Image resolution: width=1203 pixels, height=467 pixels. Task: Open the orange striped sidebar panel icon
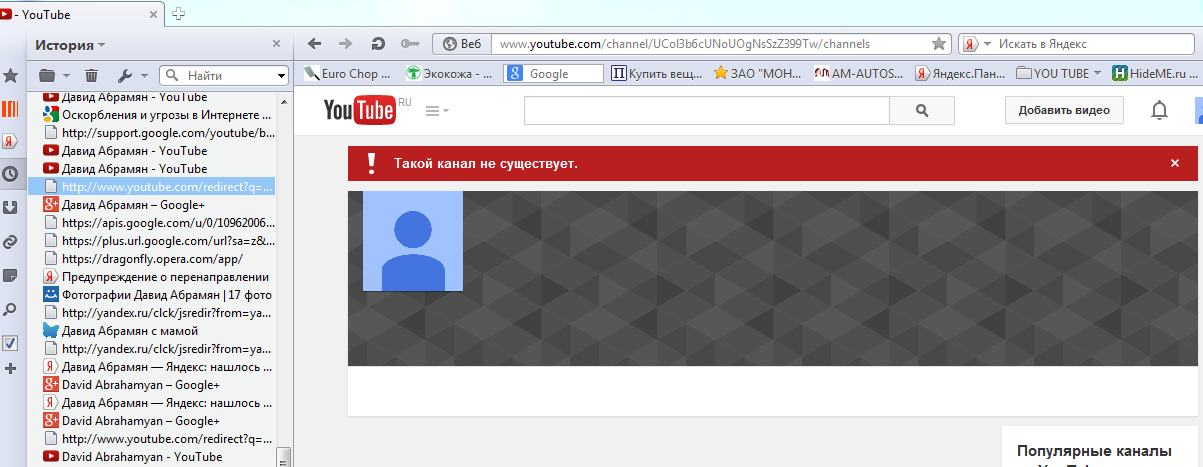coord(11,108)
